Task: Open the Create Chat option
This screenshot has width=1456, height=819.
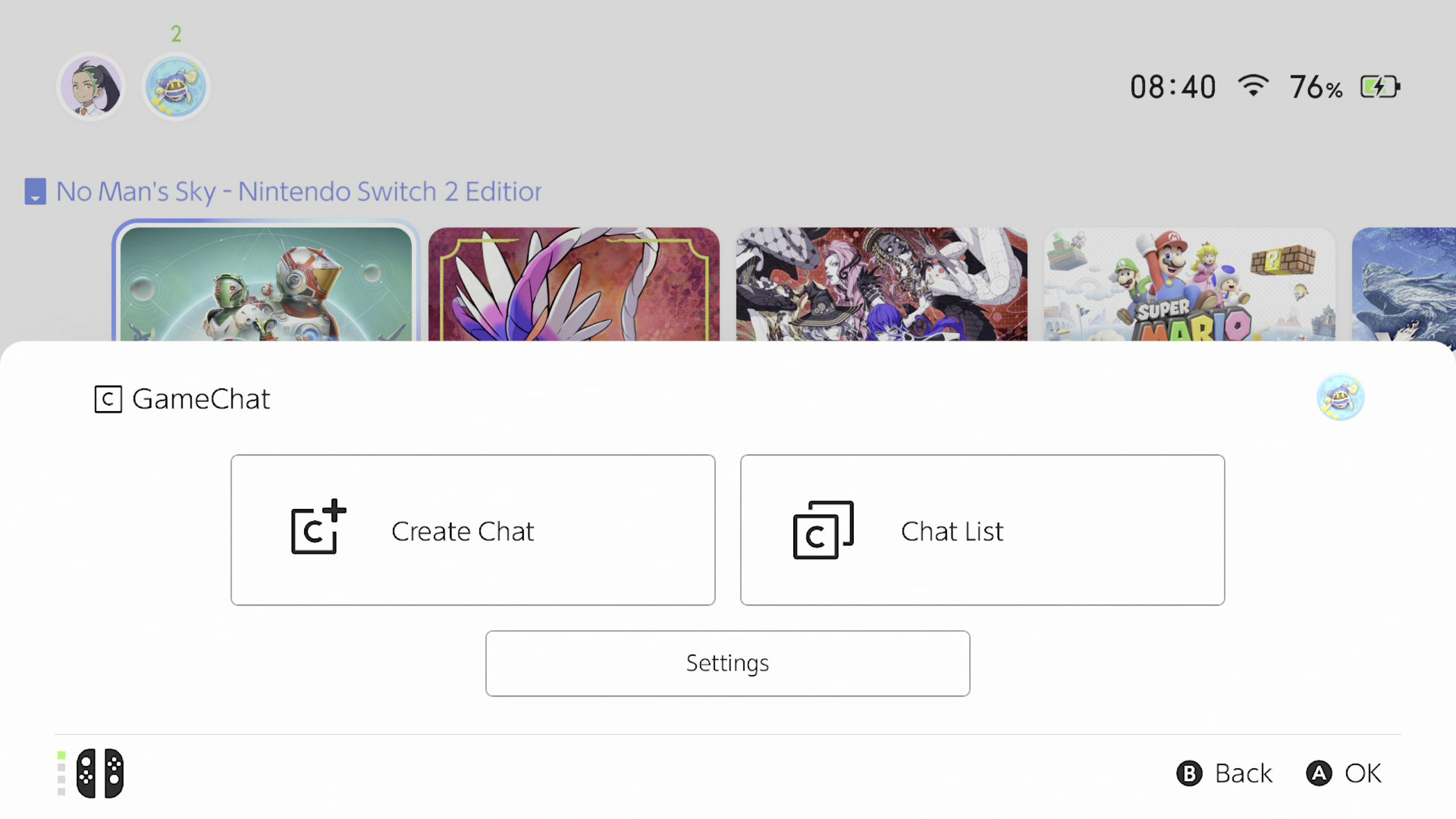Action: coord(472,530)
